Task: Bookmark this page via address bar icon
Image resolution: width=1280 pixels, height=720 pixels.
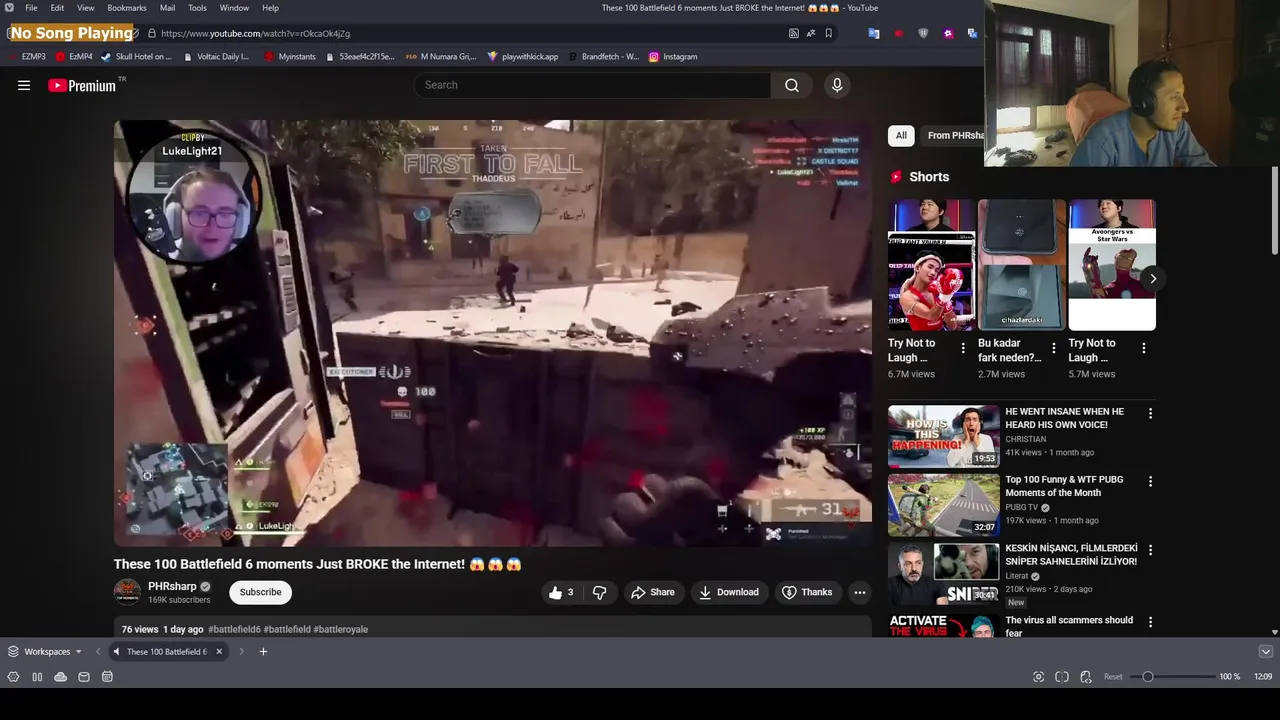Action: pos(828,33)
